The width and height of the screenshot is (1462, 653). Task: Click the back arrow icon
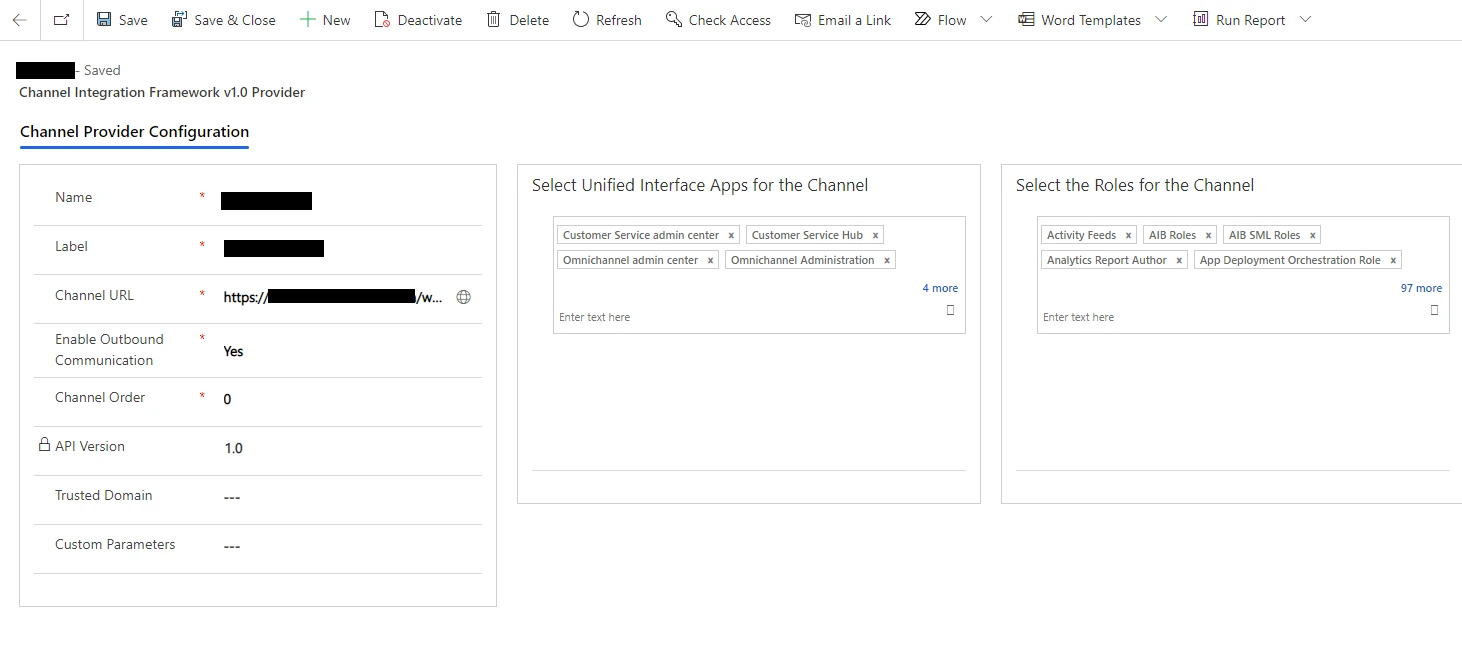click(x=19, y=20)
